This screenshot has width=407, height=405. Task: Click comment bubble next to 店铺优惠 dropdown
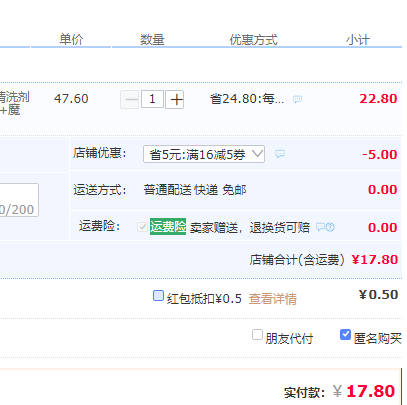pyautogui.click(x=280, y=154)
